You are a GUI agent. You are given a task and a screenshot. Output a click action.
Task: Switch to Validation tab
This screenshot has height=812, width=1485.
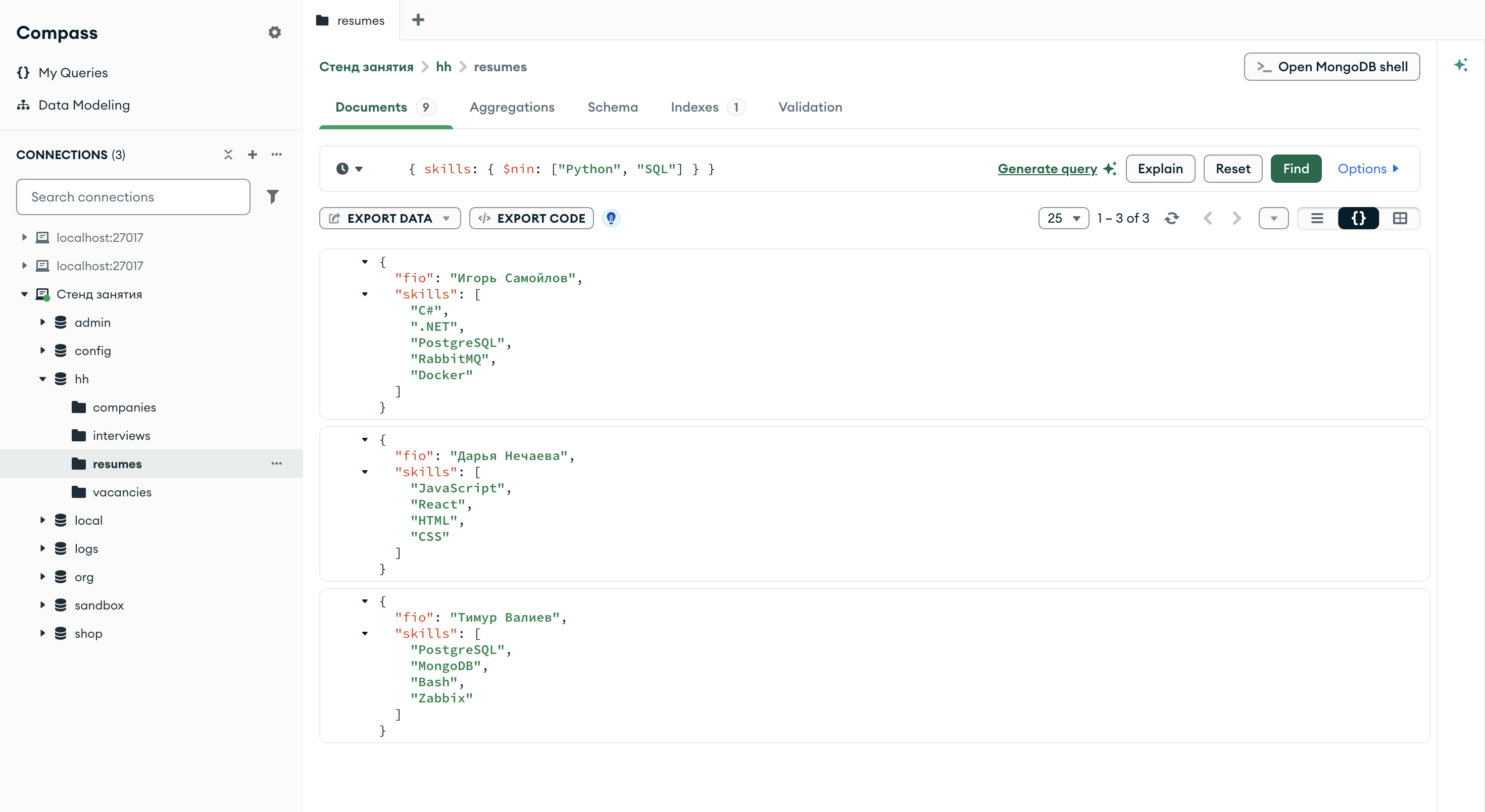coord(810,107)
